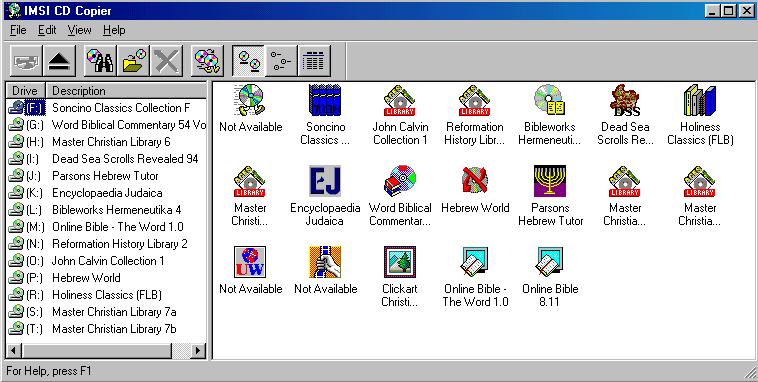
Task: Switch to small icons tree view button
Action: [x=281, y=61]
